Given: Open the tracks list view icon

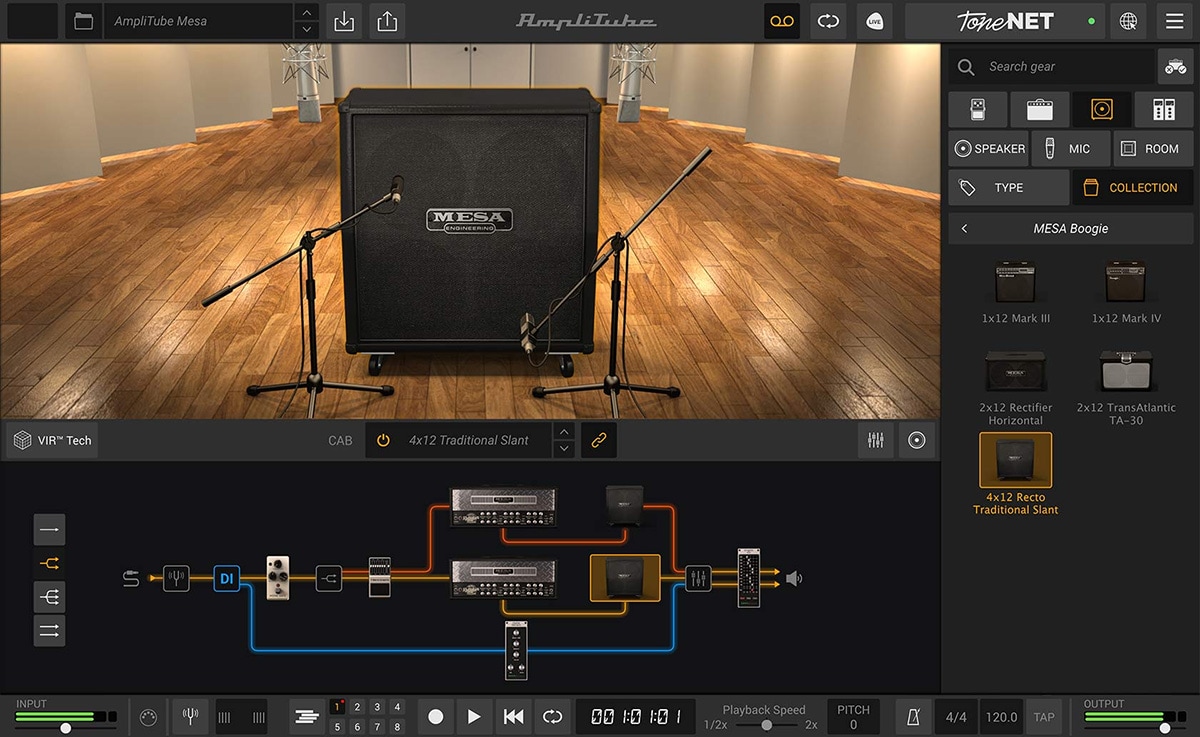Looking at the screenshot, I should [308, 717].
